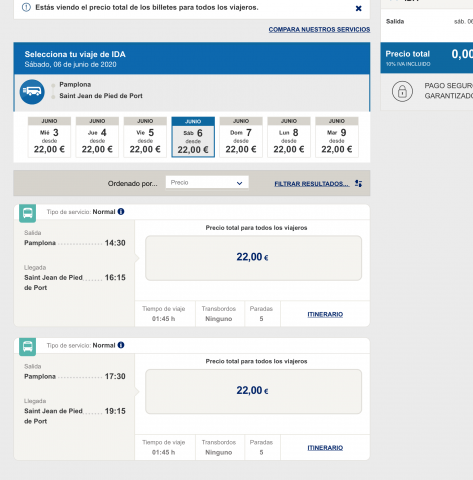The height and width of the screenshot is (480, 473).
Task: Click the filter sliders icon
Action: coord(358,183)
